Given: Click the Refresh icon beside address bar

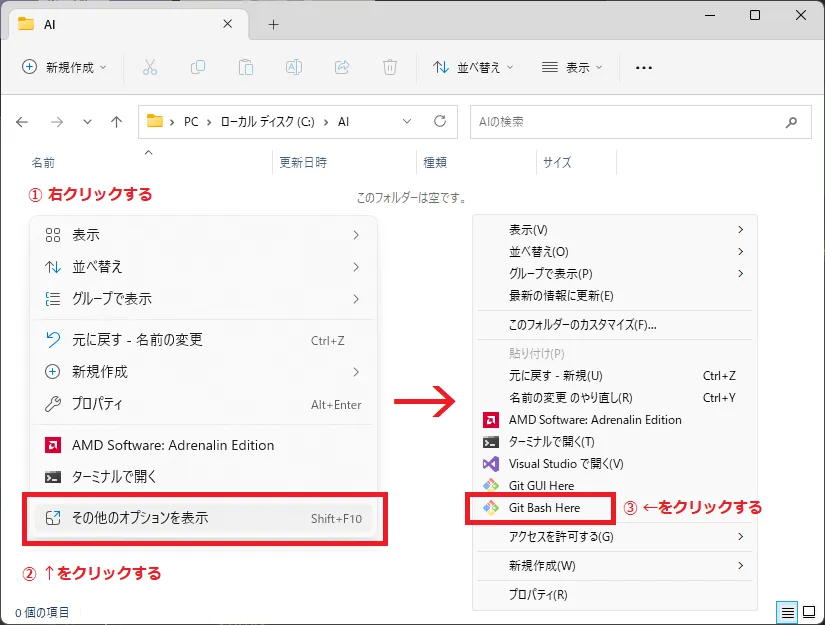Looking at the screenshot, I should pos(439,122).
